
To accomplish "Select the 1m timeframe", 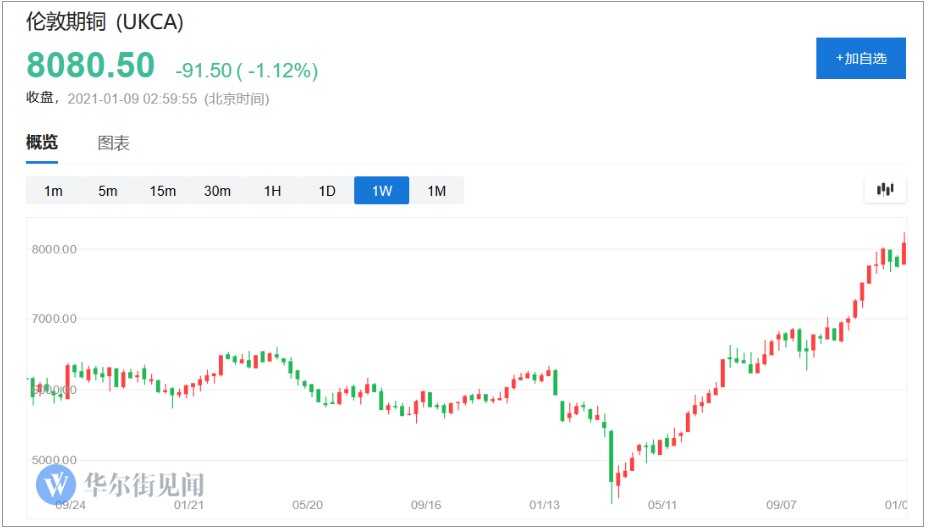I will point(53,191).
